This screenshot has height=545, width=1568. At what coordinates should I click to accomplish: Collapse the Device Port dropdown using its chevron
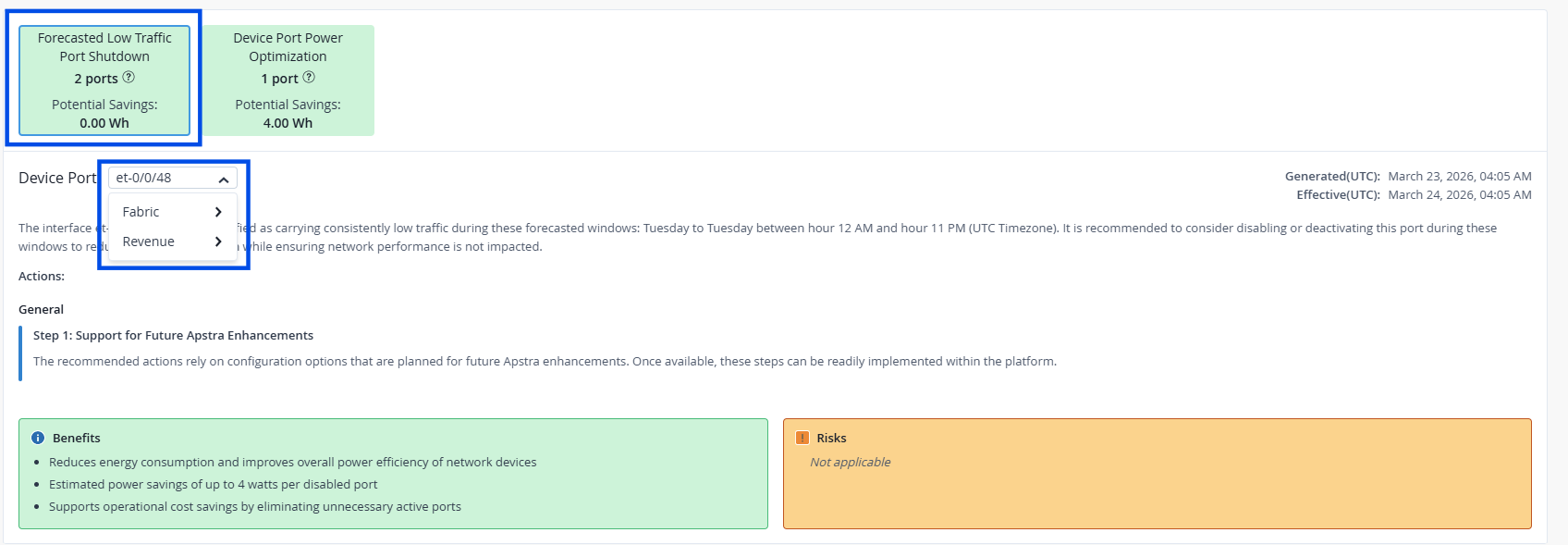tap(224, 179)
